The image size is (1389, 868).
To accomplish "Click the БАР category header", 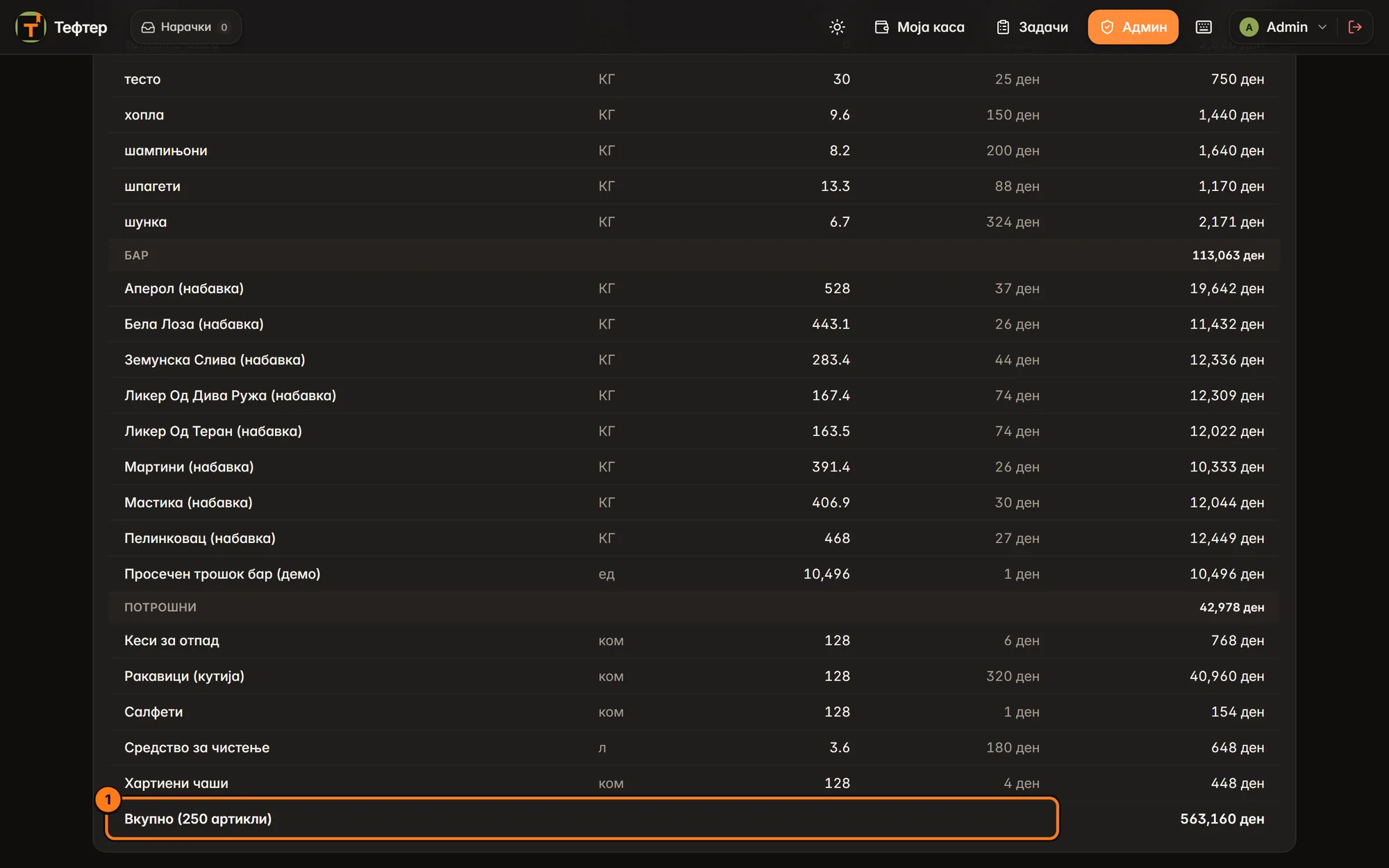I will [x=136, y=256].
